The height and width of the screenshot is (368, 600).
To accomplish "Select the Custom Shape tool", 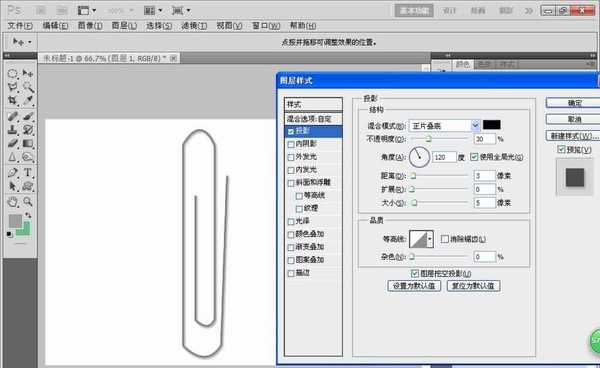I will tap(28, 186).
